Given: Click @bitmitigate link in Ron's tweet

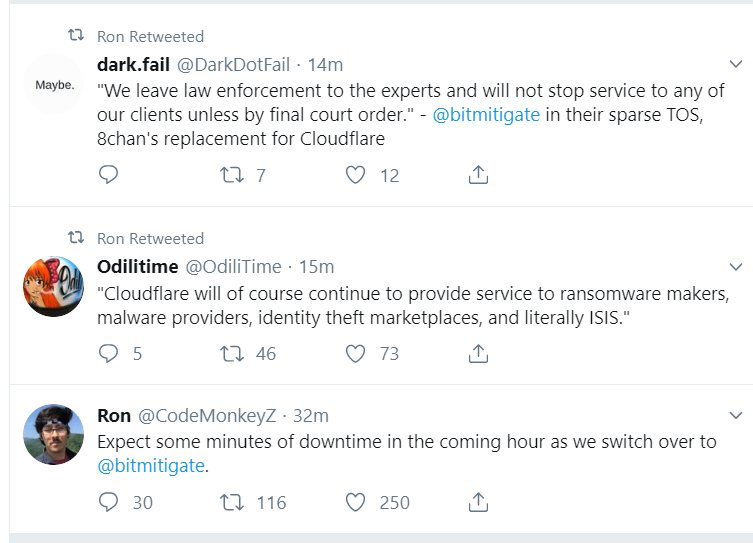Looking at the screenshot, I should point(150,465).
